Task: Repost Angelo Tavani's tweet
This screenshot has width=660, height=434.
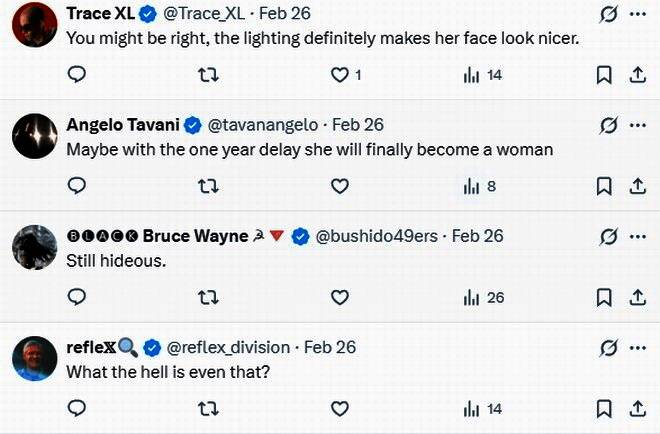Action: pyautogui.click(x=209, y=186)
